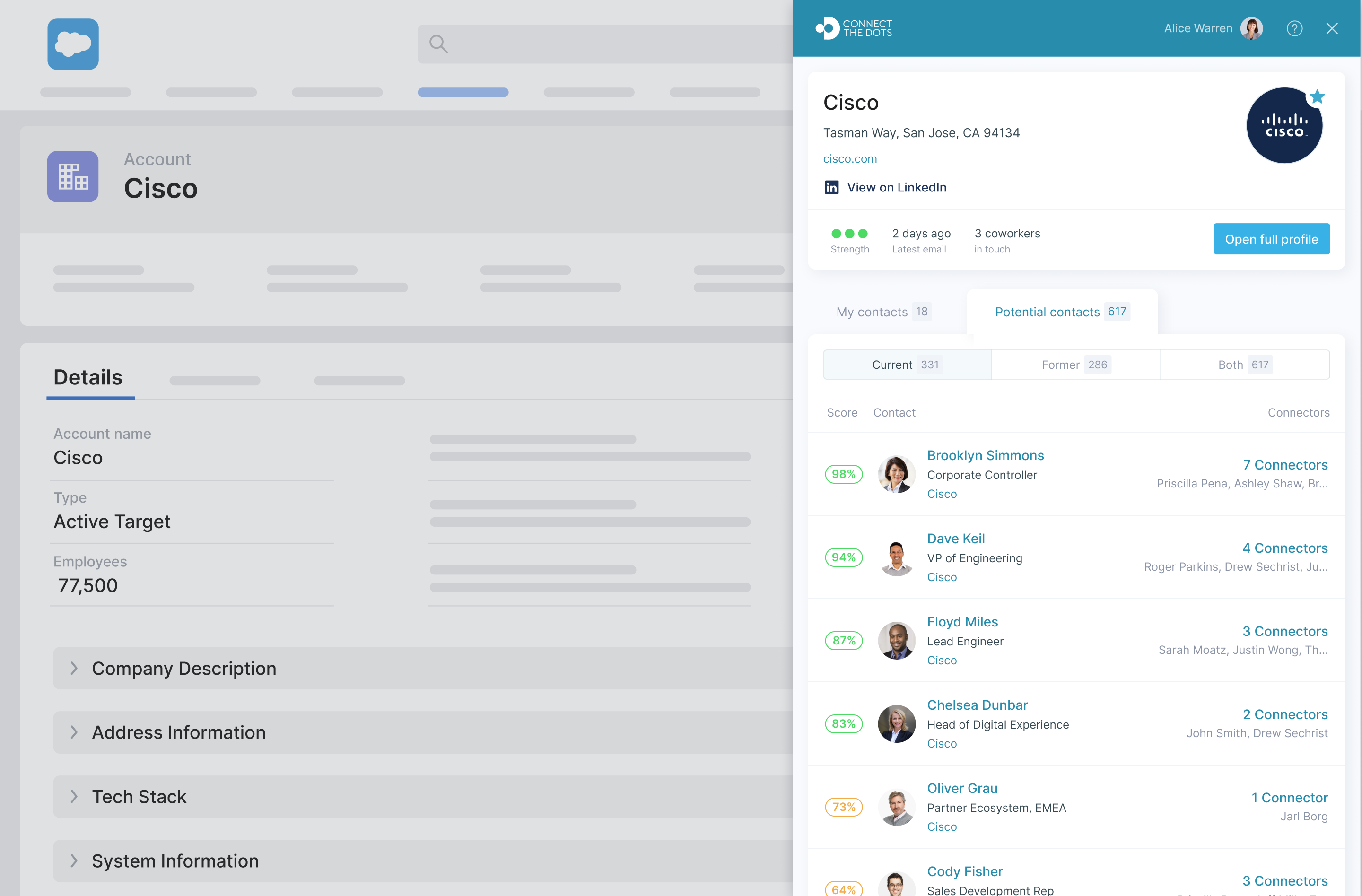The height and width of the screenshot is (896, 1362).
Task: Close the Connect The Dots panel
Action: click(x=1332, y=29)
